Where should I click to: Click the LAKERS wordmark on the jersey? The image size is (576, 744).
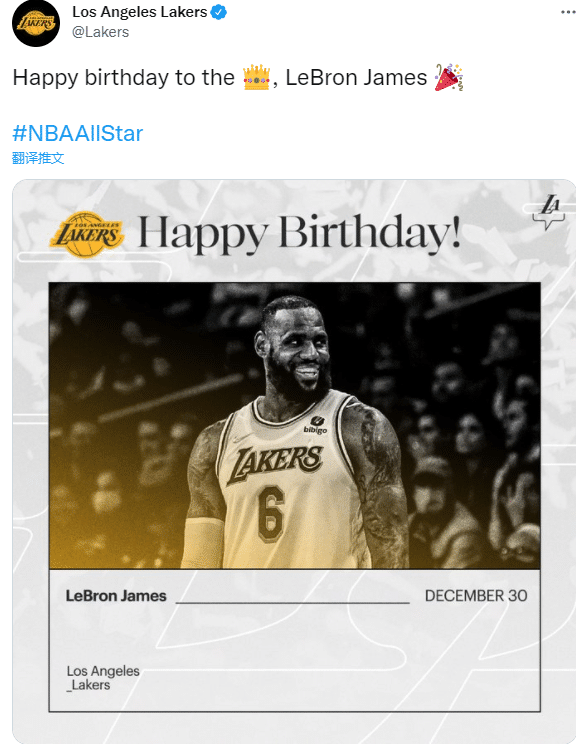point(275,465)
